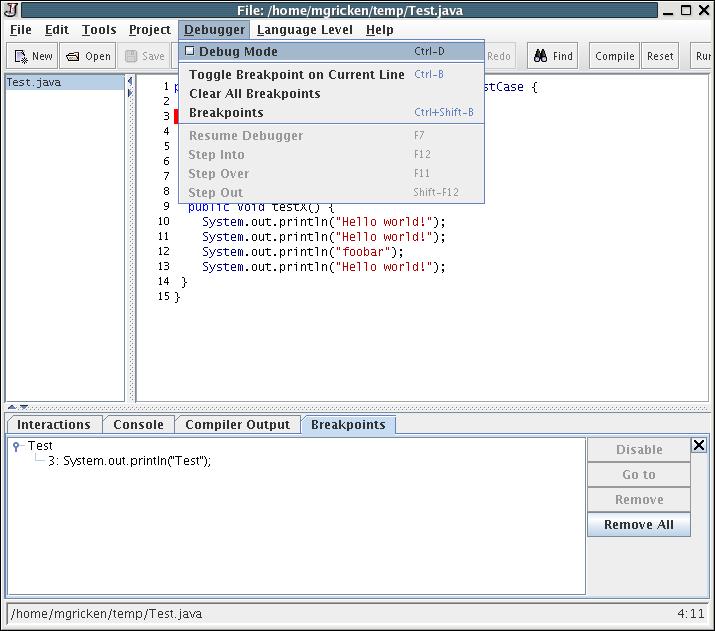Image resolution: width=715 pixels, height=631 pixels.
Task: Click the Open folder toolbar icon
Action: pyautogui.click(x=73, y=57)
